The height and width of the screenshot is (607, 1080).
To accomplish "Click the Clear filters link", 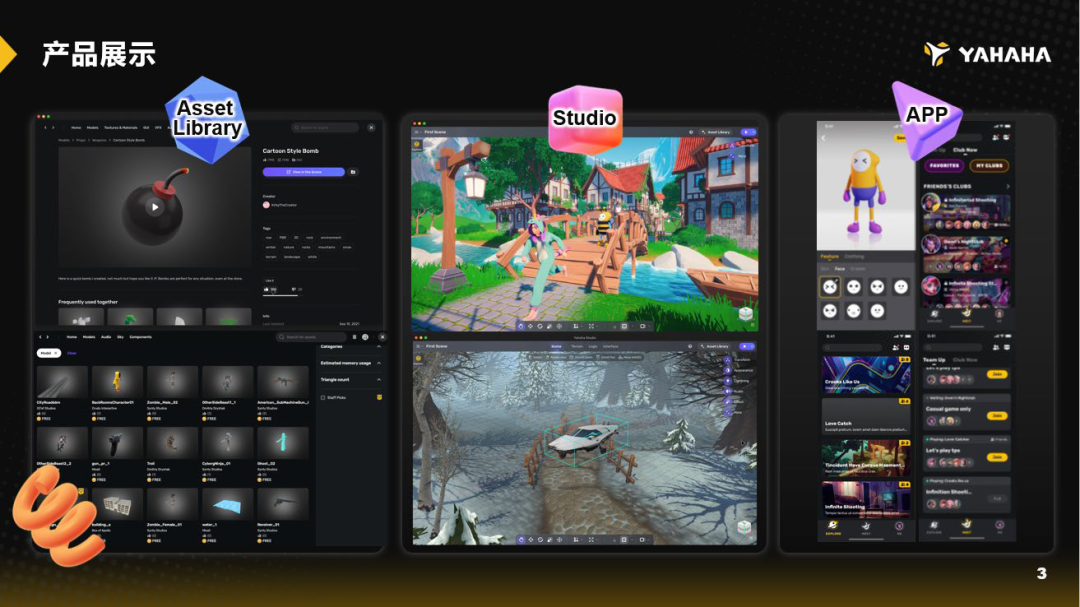I will point(72,353).
